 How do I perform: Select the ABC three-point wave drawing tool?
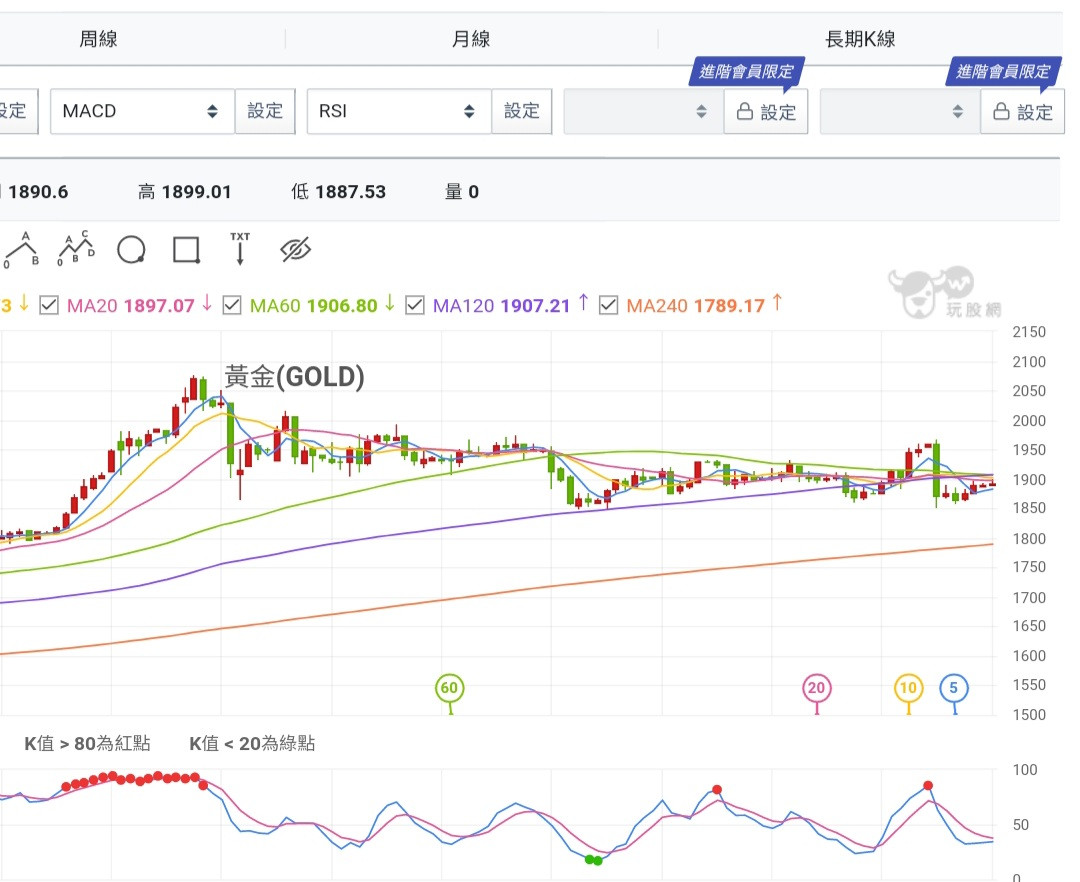click(21, 250)
